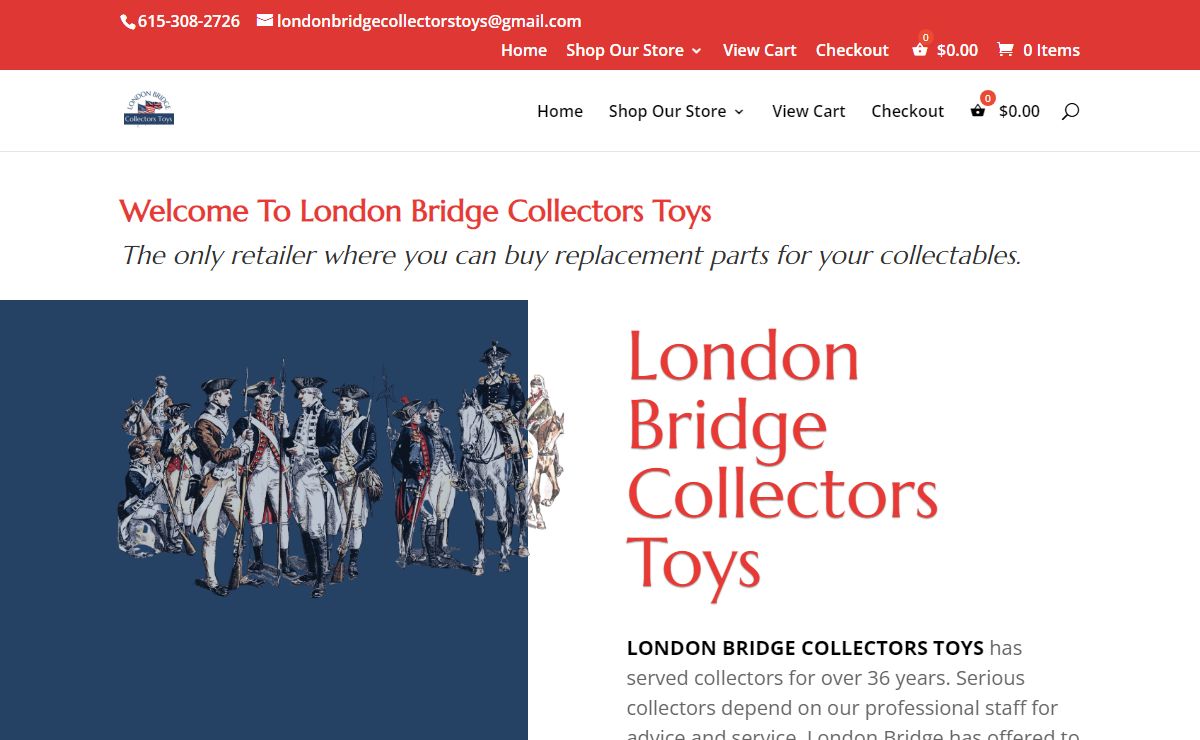Click the 615-308-2726 phone number

pyautogui.click(x=189, y=21)
